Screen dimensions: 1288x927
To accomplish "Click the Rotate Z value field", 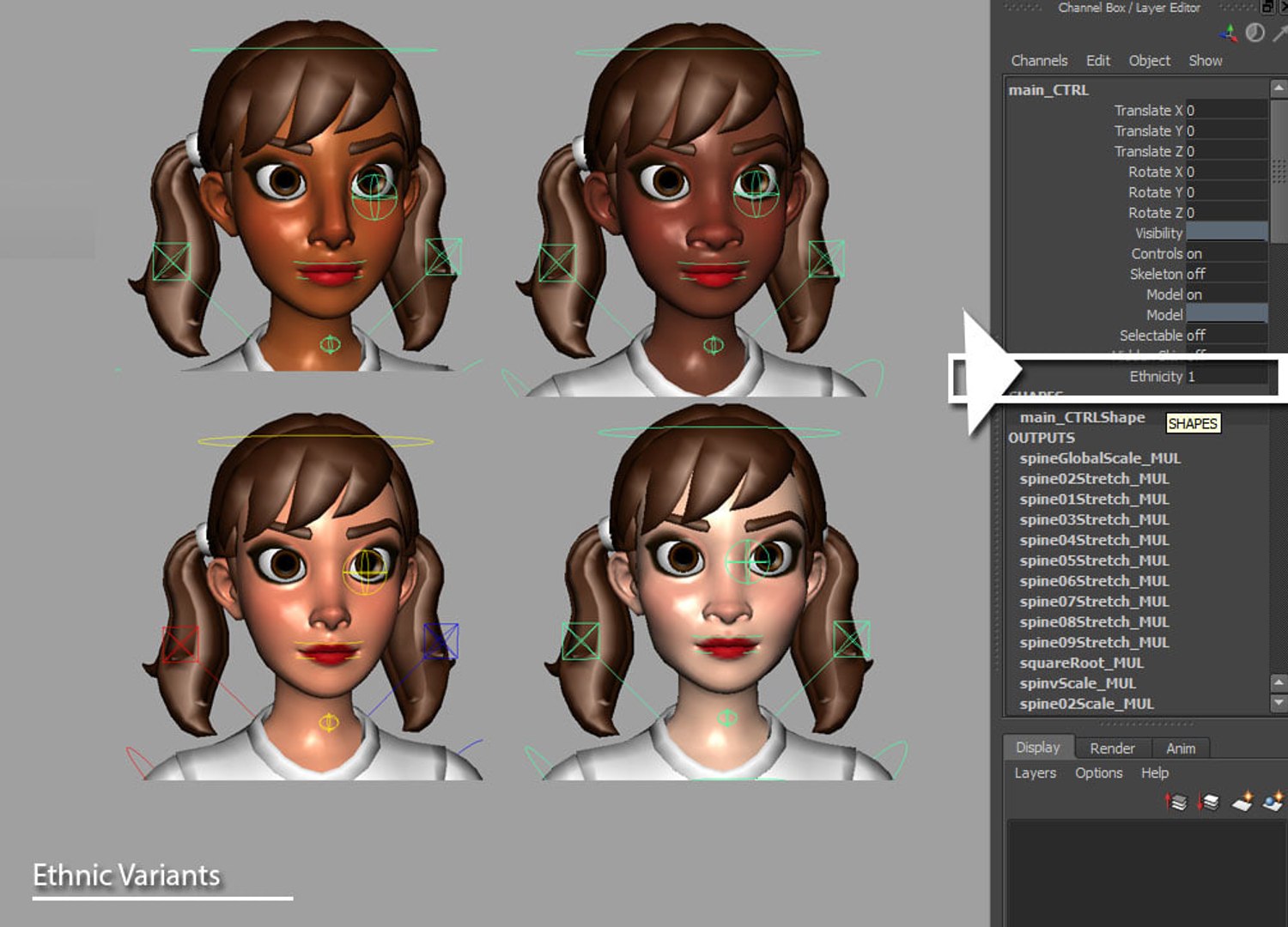I will click(1226, 213).
